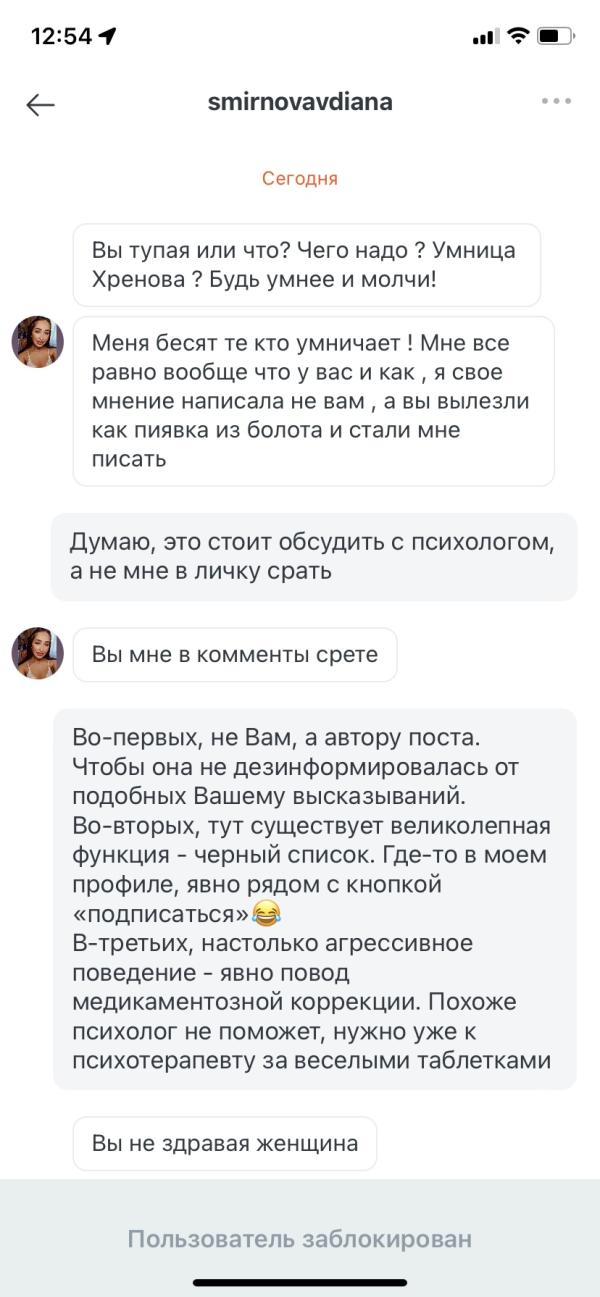
Task: Open the smirnovavdiana profile from the header
Action: click(x=300, y=102)
